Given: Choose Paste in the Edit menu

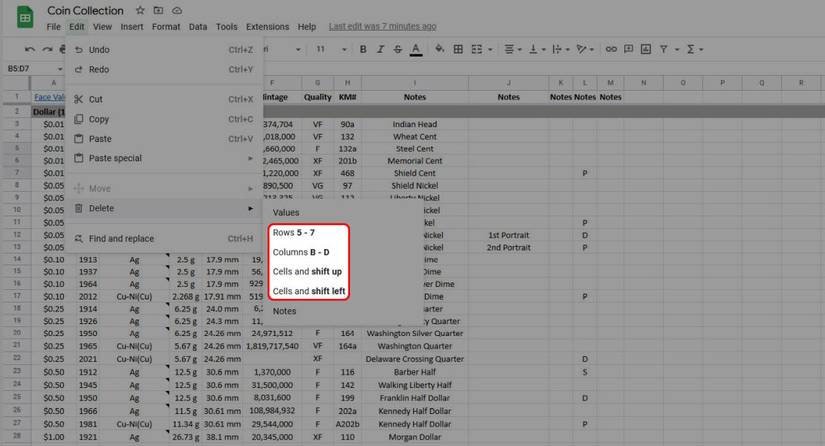Looking at the screenshot, I should [164, 139].
